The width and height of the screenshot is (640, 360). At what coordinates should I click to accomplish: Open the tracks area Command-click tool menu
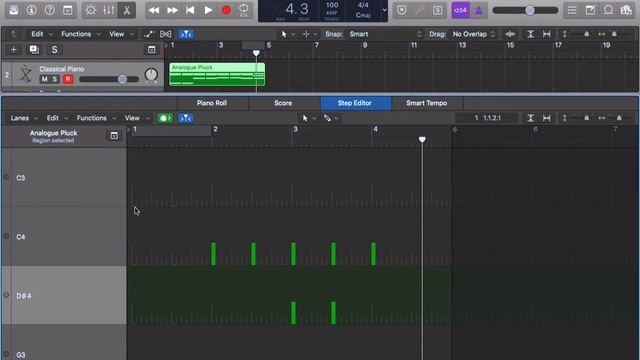click(309, 34)
